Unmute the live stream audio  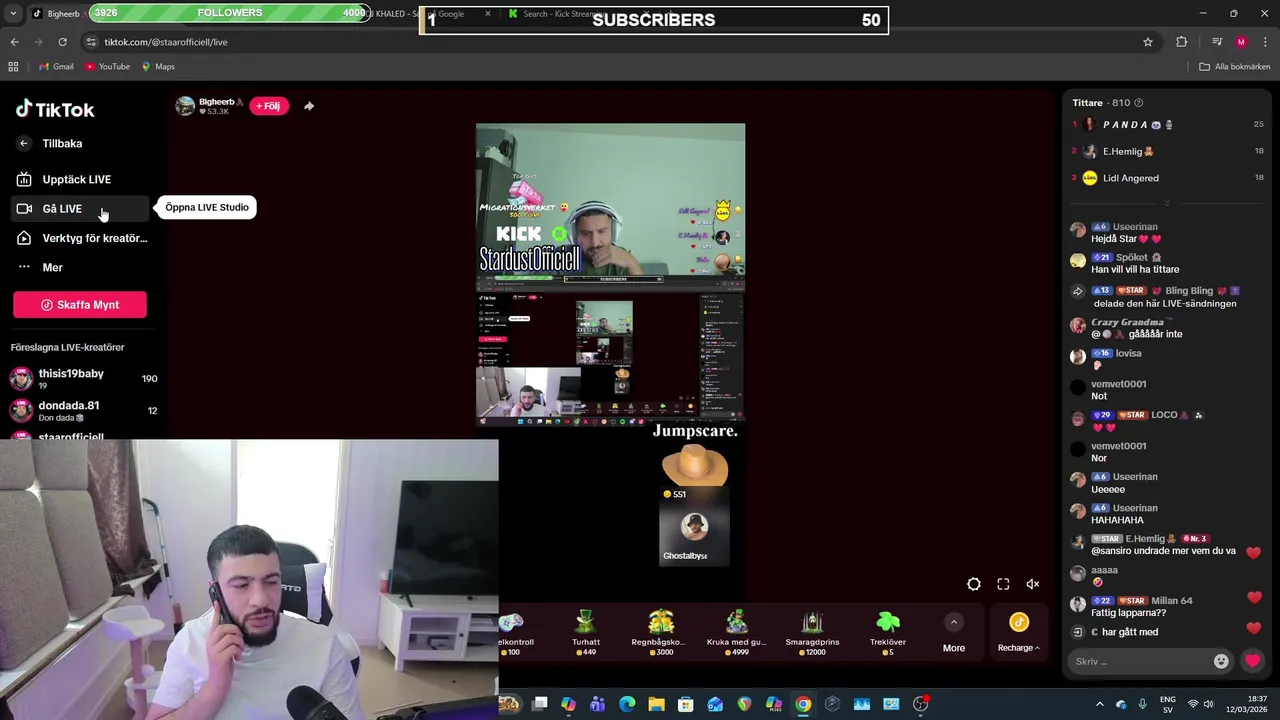click(1033, 584)
